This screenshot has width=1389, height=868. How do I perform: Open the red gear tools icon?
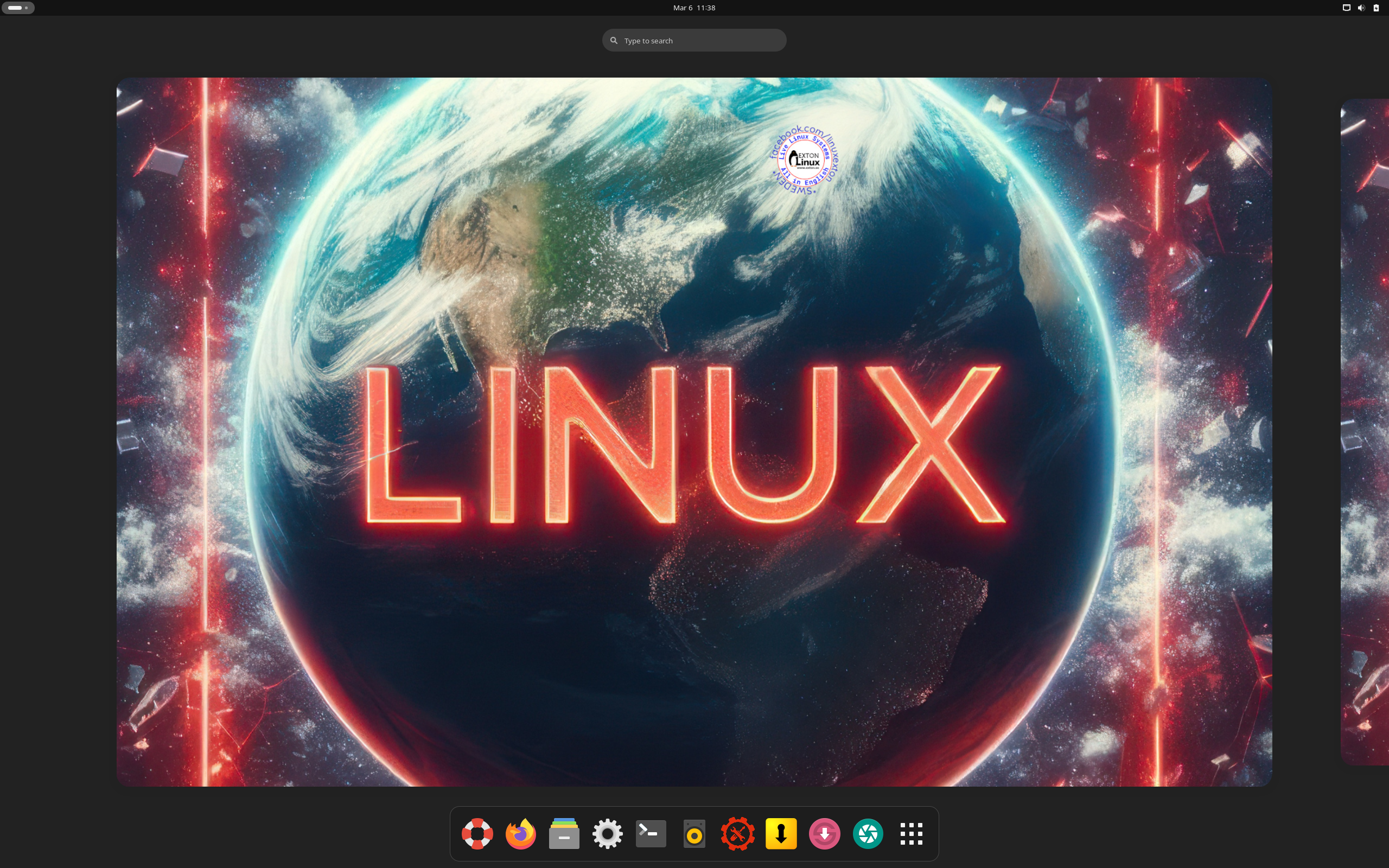tap(737, 834)
